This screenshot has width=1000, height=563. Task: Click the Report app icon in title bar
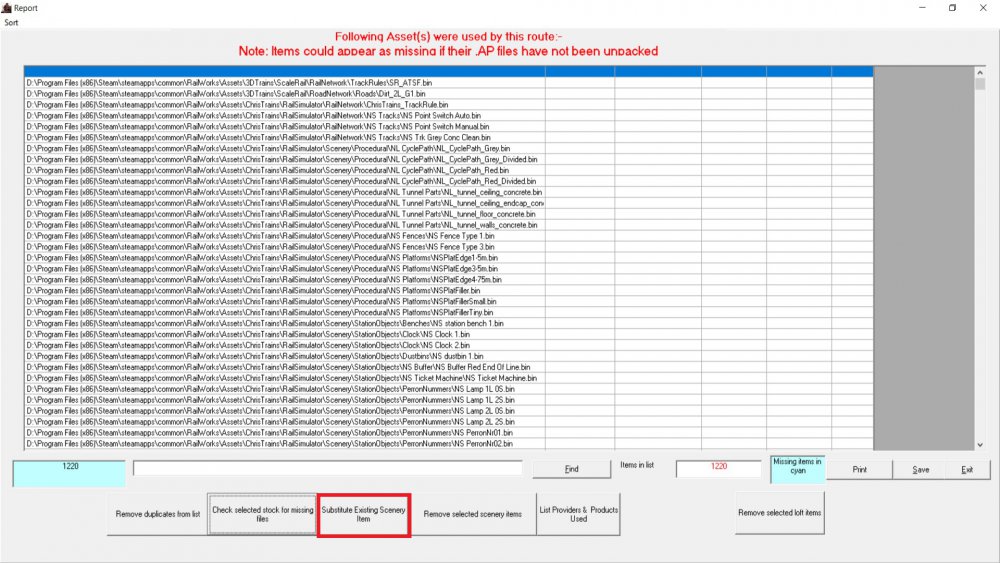tap(6, 7)
